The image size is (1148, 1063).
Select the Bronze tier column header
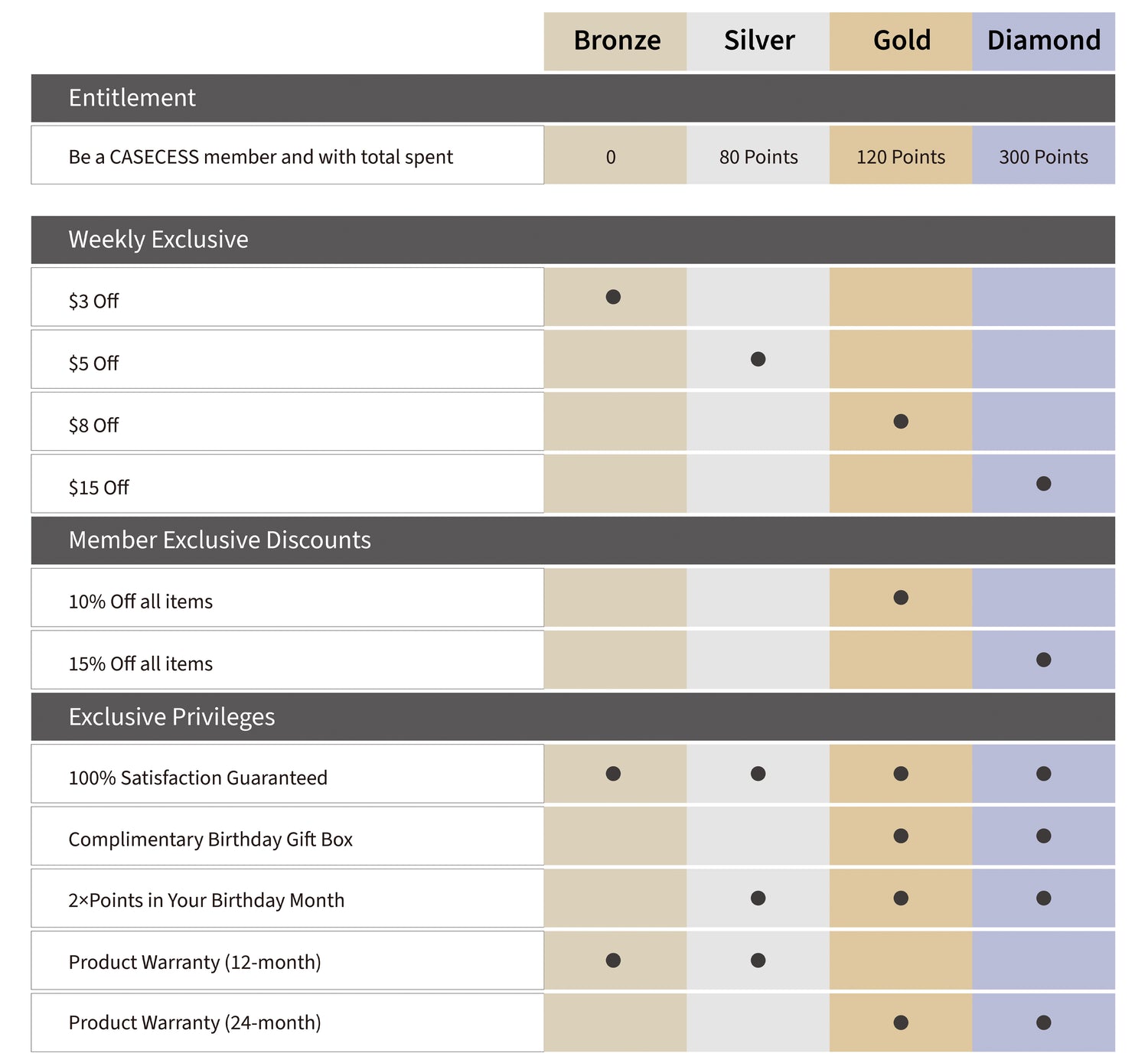coord(616,41)
